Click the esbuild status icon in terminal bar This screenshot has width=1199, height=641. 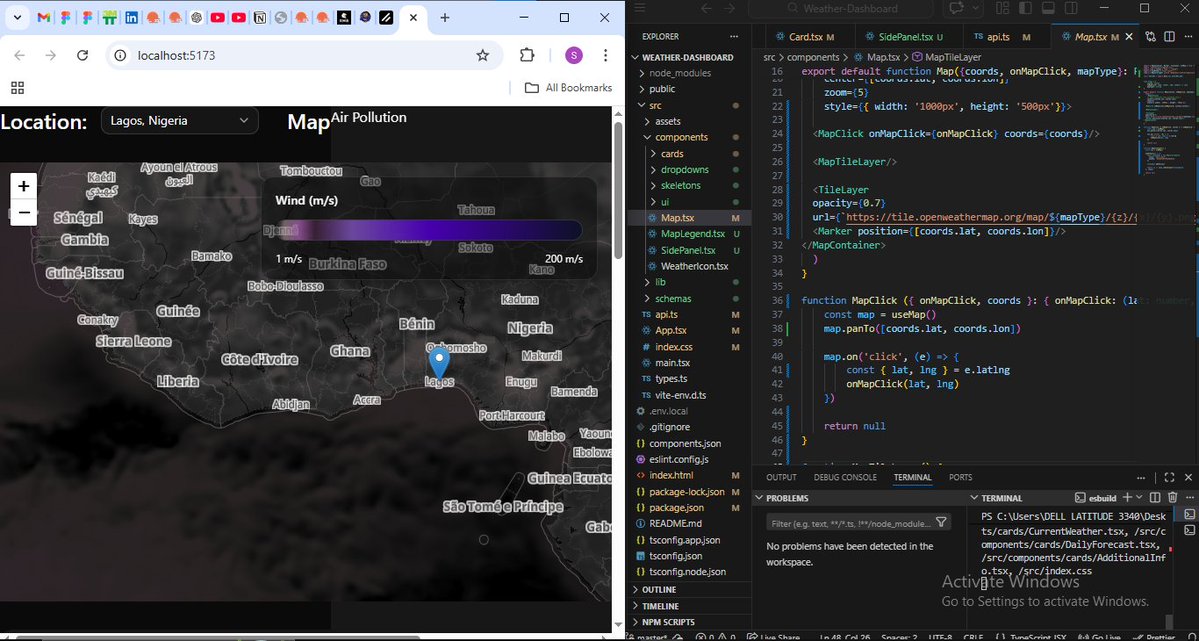click(1081, 497)
